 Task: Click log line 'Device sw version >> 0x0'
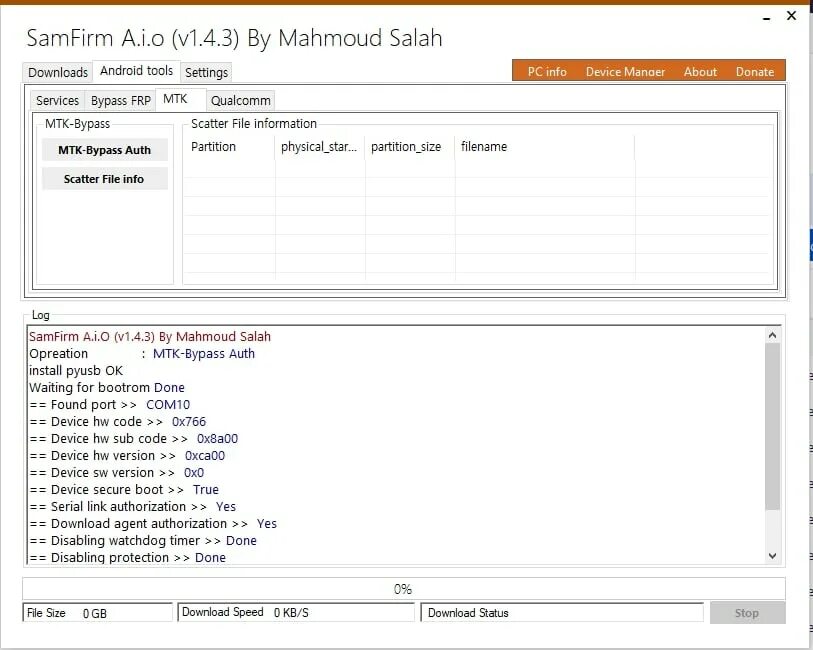click(117, 473)
